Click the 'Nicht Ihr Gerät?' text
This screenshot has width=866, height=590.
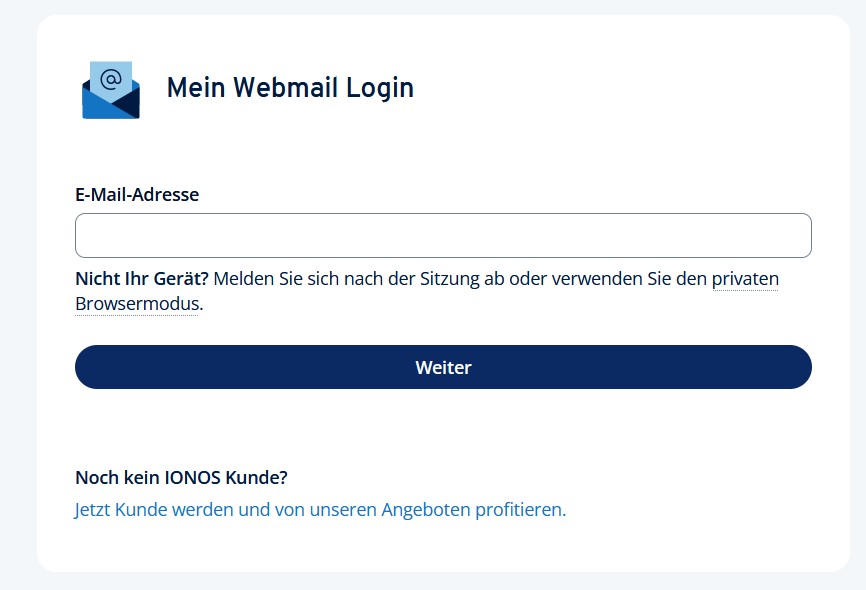click(x=142, y=279)
